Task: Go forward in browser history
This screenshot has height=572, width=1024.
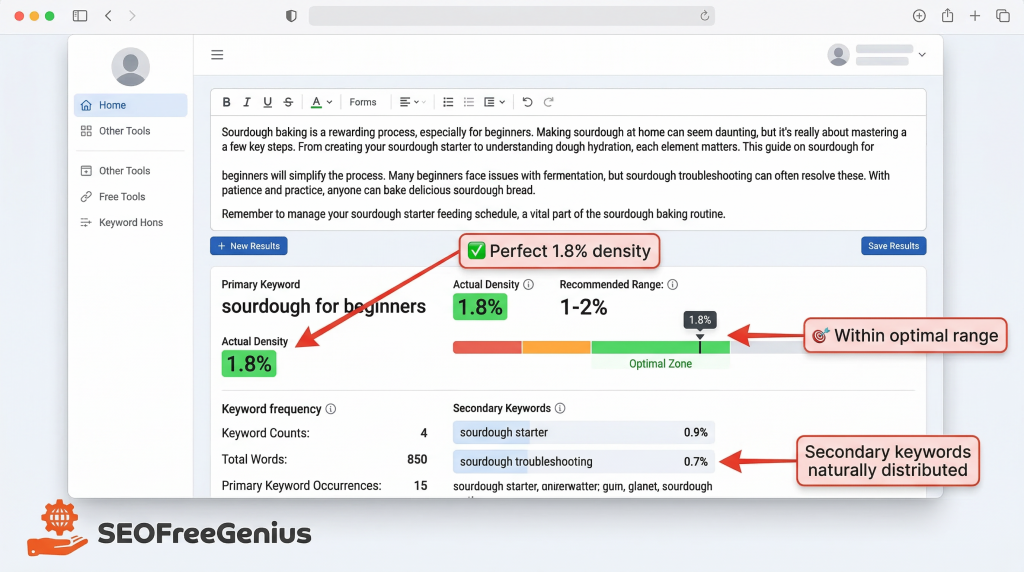Action: [x=132, y=16]
